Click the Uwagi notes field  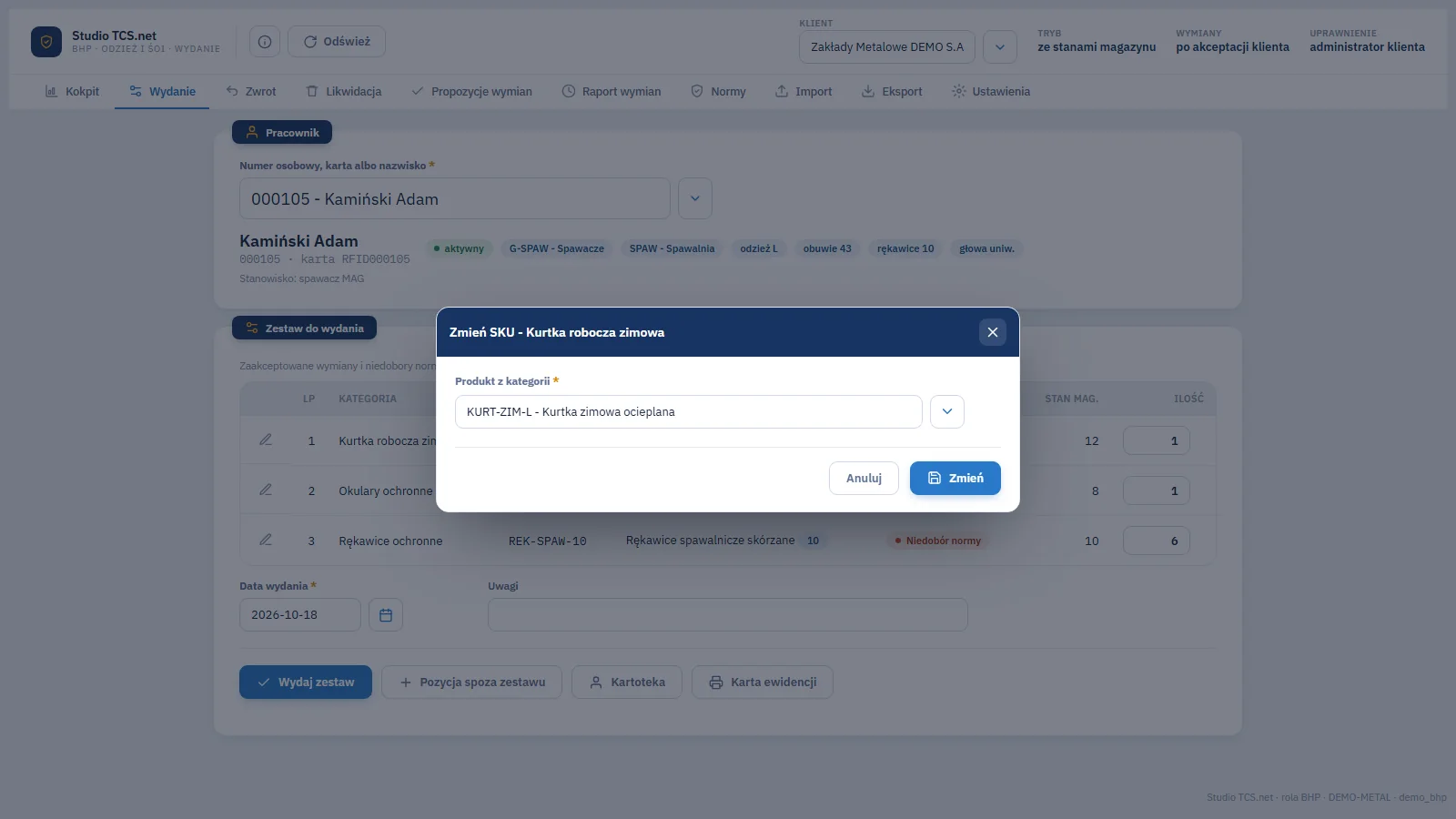tap(728, 615)
